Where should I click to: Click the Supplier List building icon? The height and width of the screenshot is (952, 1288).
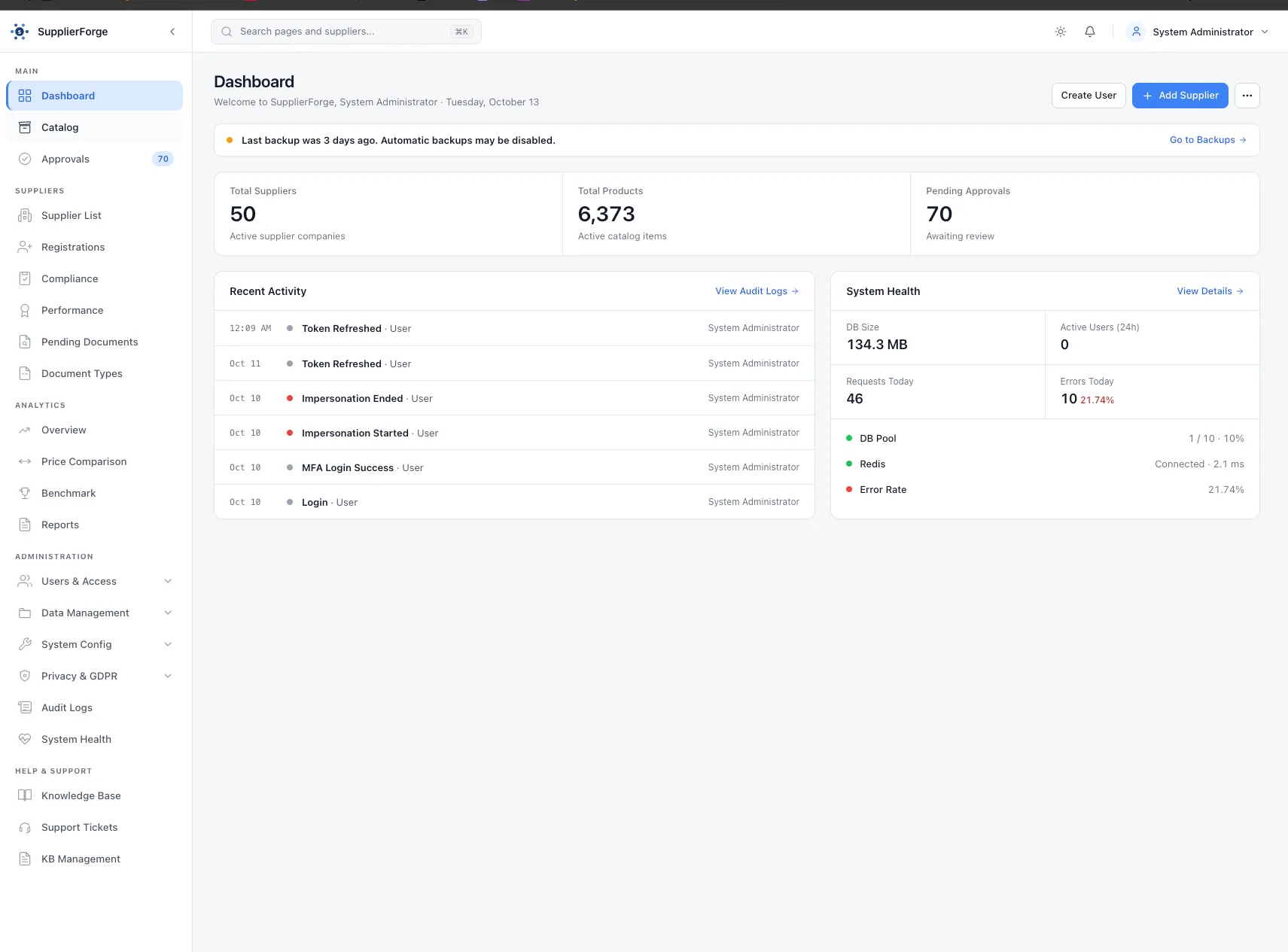click(x=25, y=215)
